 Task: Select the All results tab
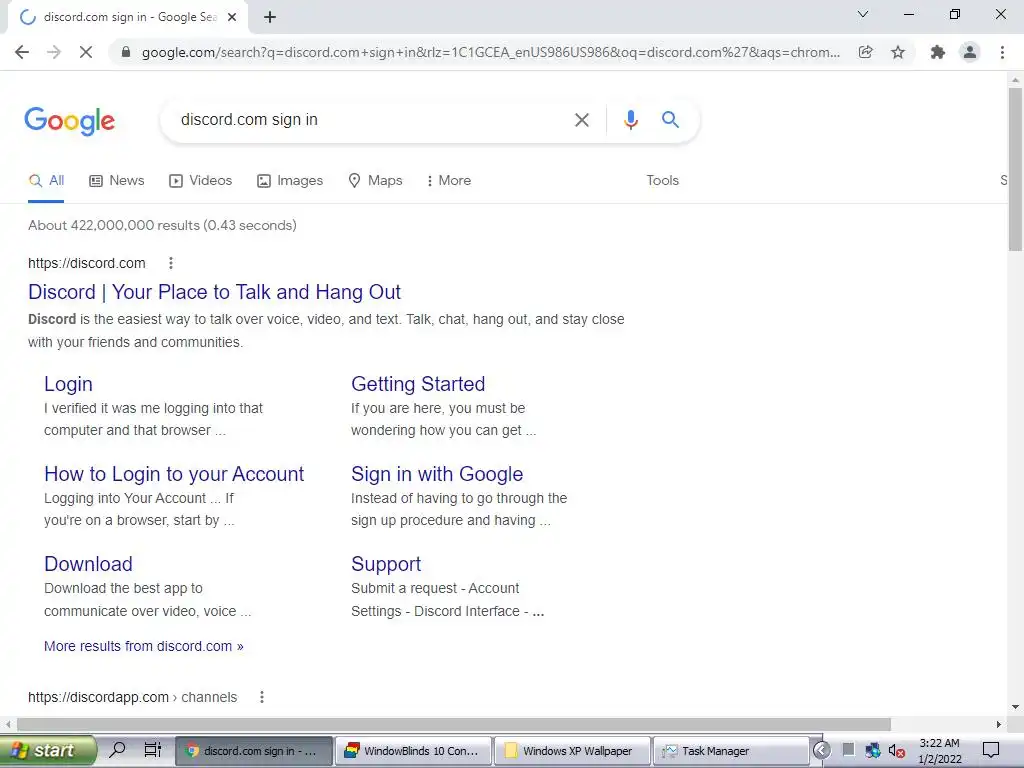pyautogui.click(x=46, y=181)
